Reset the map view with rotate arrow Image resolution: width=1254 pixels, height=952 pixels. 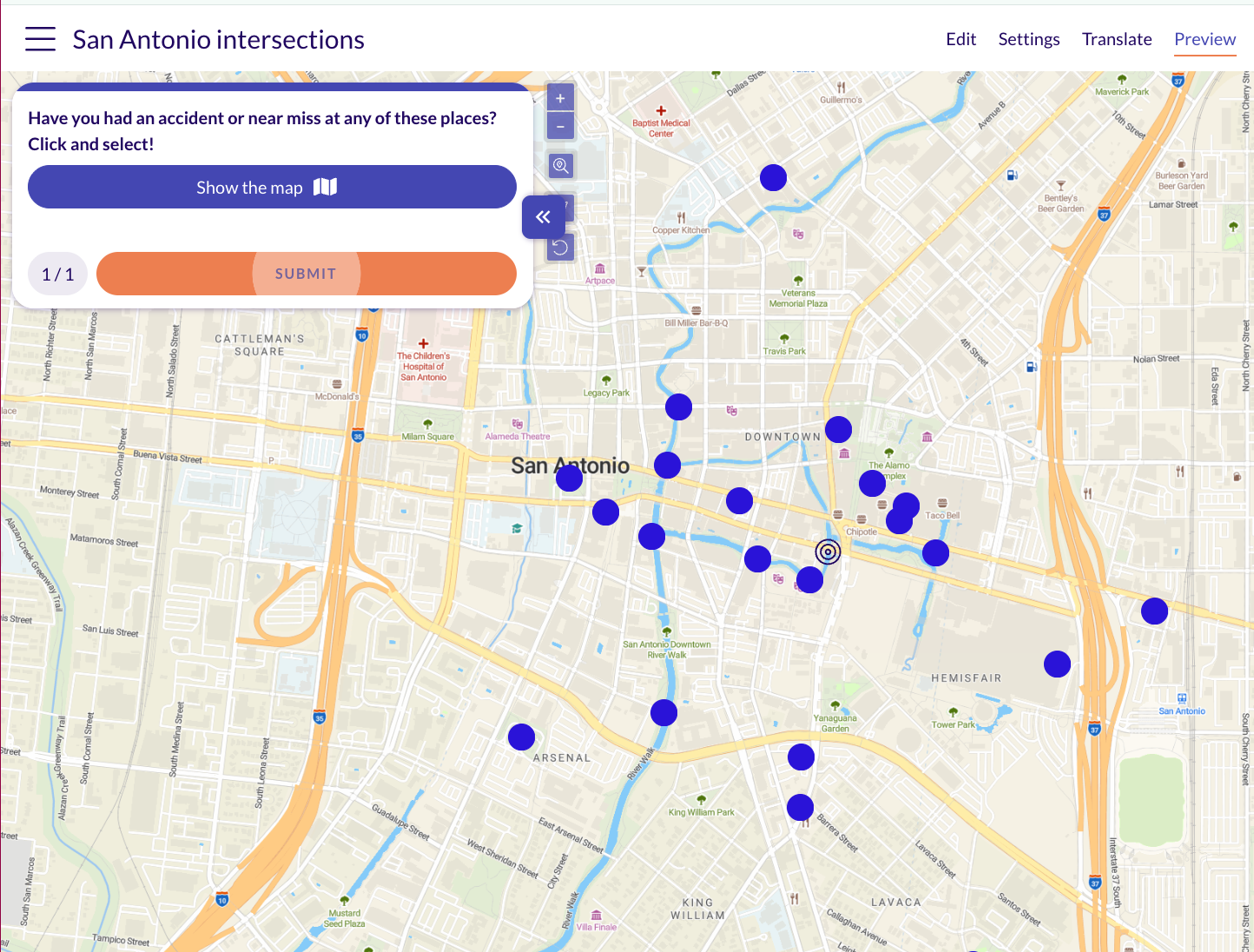[560, 248]
